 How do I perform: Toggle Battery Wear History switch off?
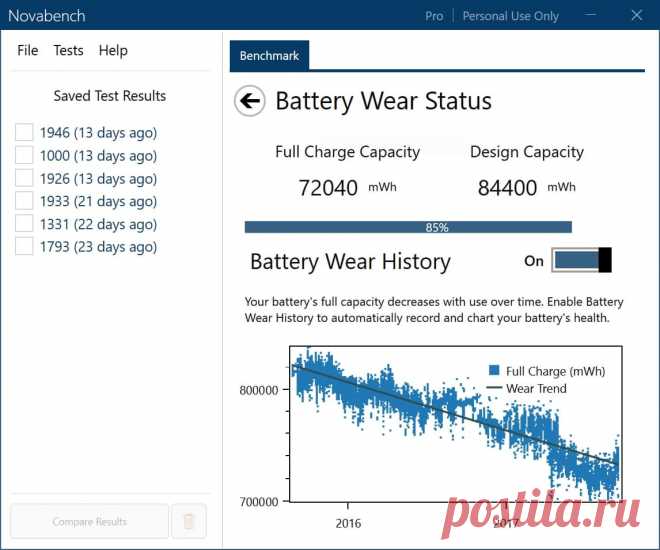(x=581, y=260)
